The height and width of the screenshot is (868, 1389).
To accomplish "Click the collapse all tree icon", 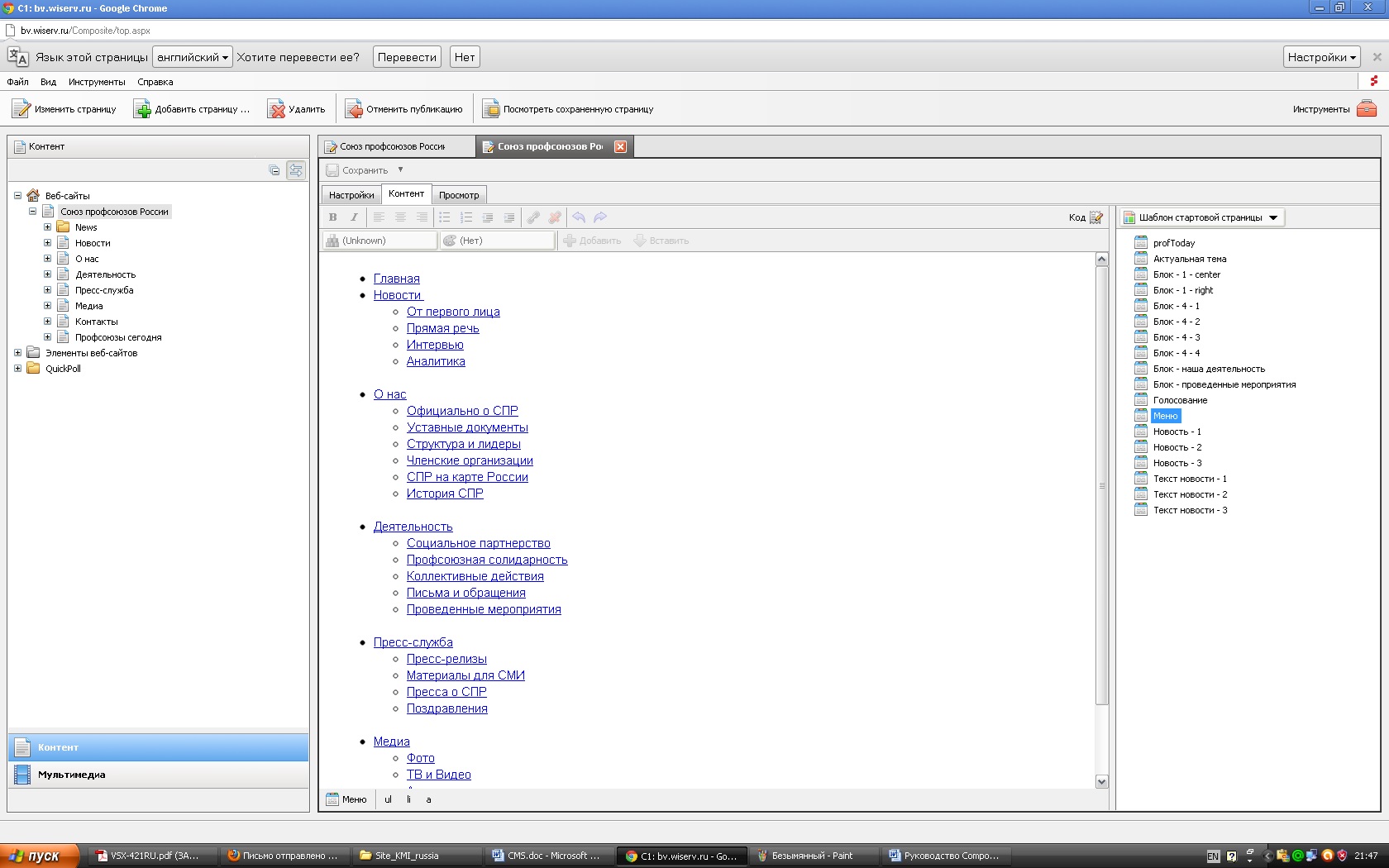I will point(274,170).
